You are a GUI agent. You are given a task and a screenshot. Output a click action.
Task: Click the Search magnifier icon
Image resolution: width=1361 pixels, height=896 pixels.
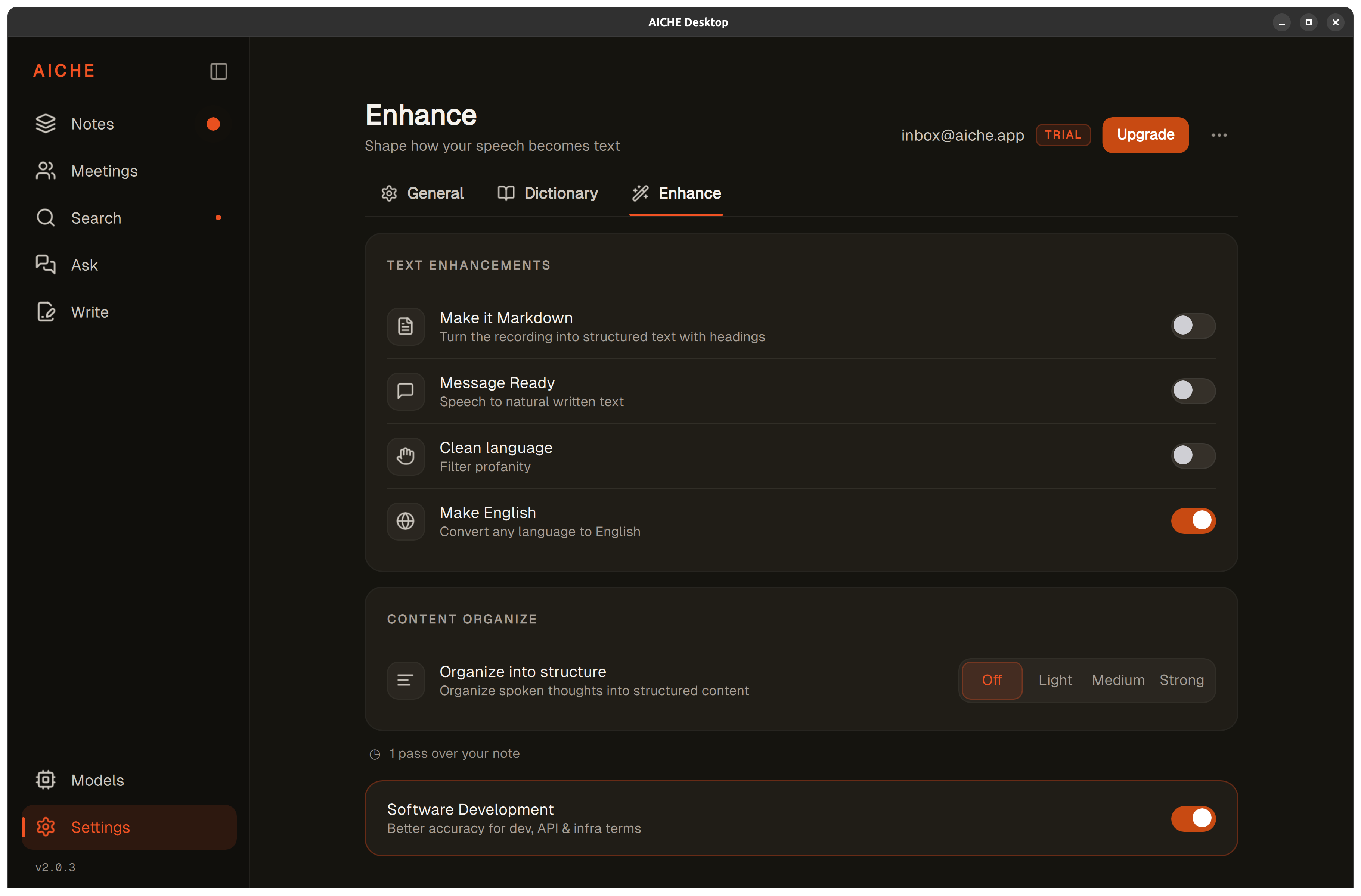coord(46,218)
